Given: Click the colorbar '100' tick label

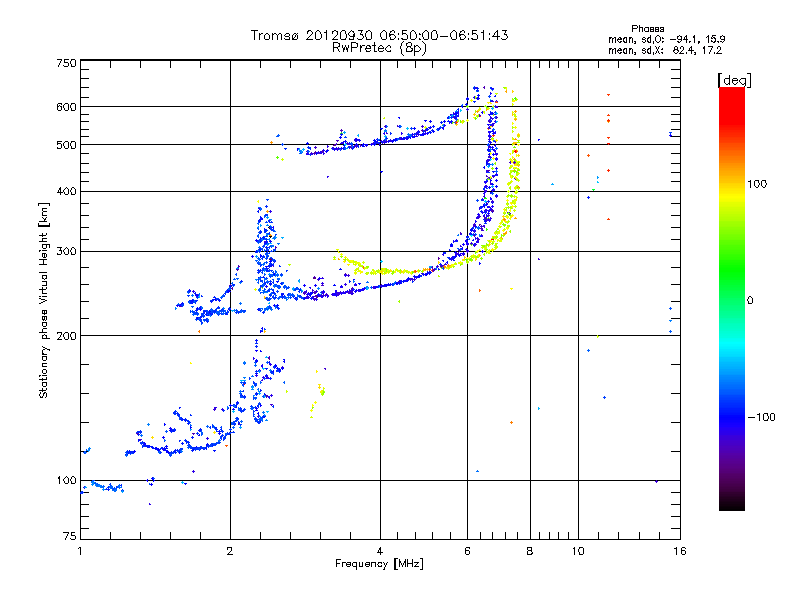Looking at the screenshot, I should point(757,184).
